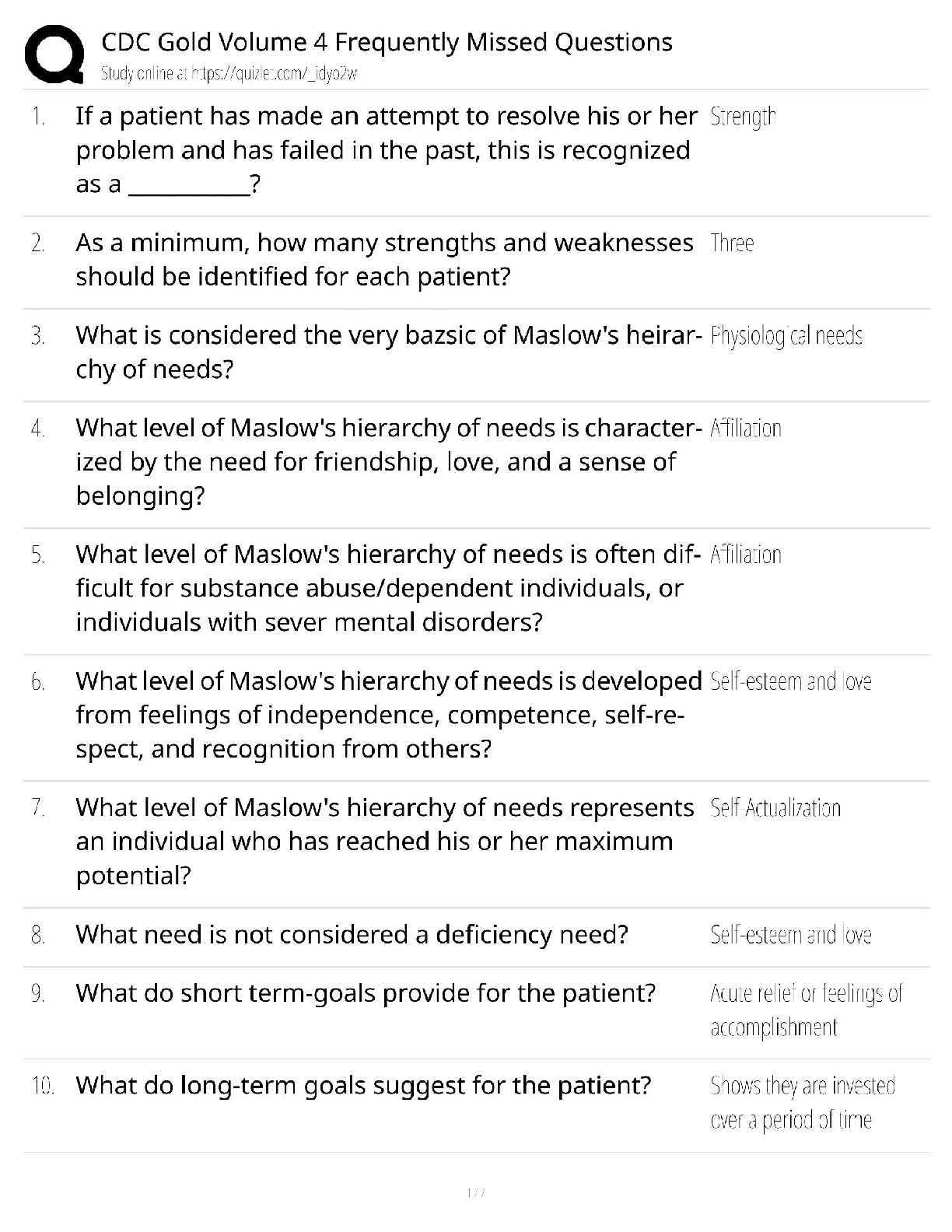This screenshot has width=952, height=1232.
Task: Click the question about minimum strengths and weaknesses
Action: (384, 260)
